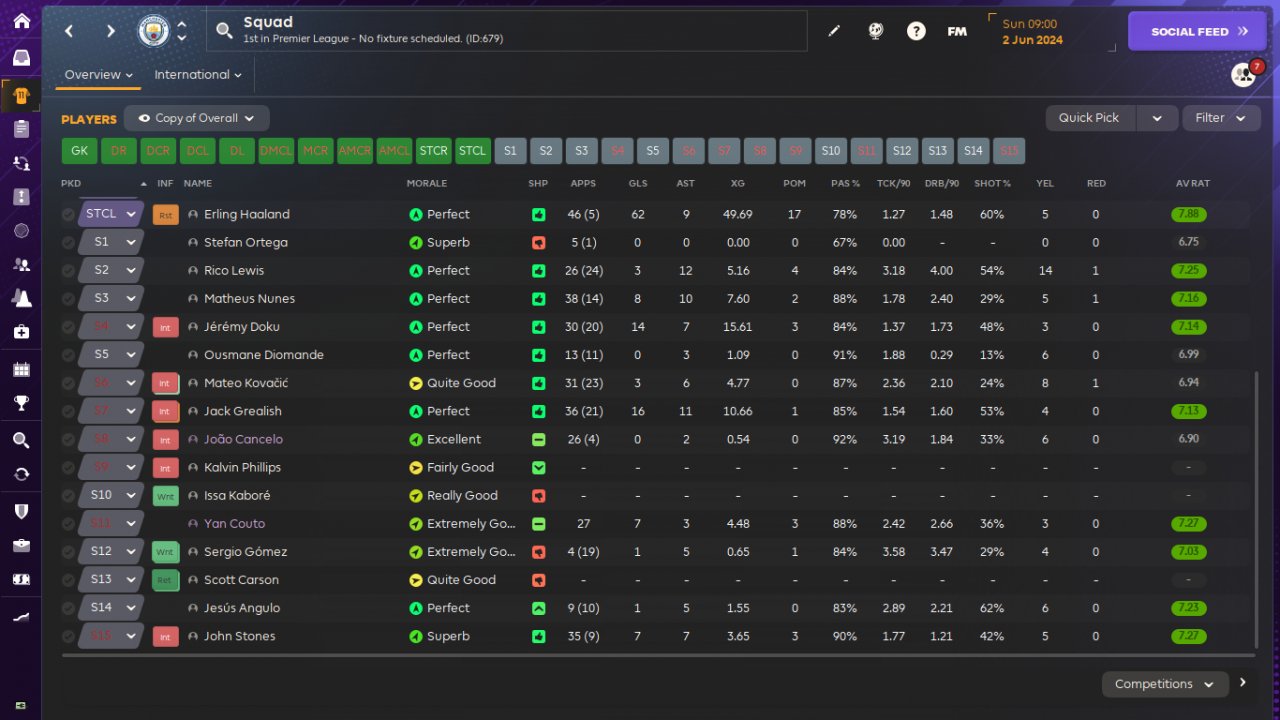Image resolution: width=1280 pixels, height=720 pixels.
Task: Click the pencil edit icon
Action: [834, 31]
